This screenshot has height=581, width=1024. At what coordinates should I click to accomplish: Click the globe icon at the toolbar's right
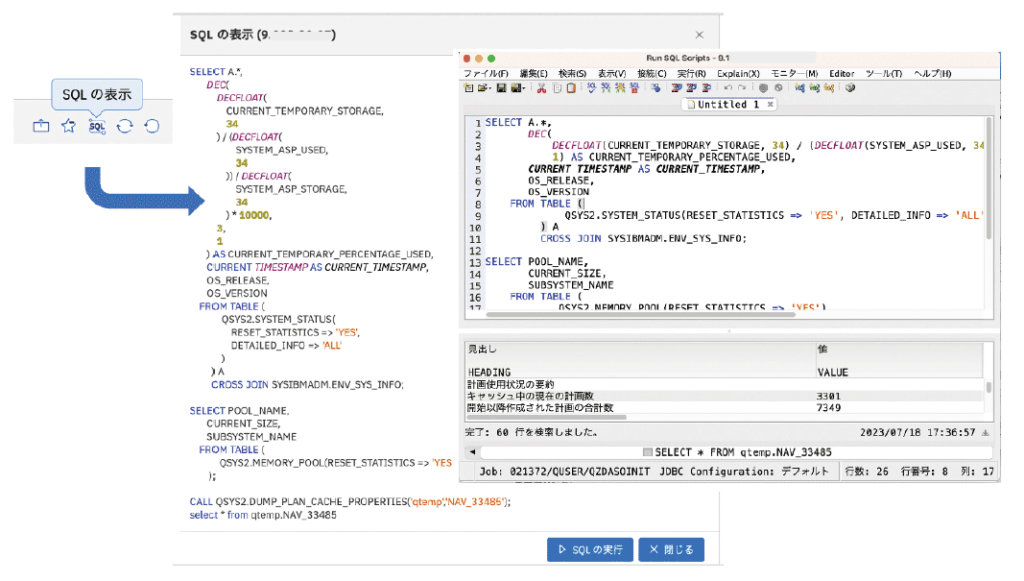(849, 89)
